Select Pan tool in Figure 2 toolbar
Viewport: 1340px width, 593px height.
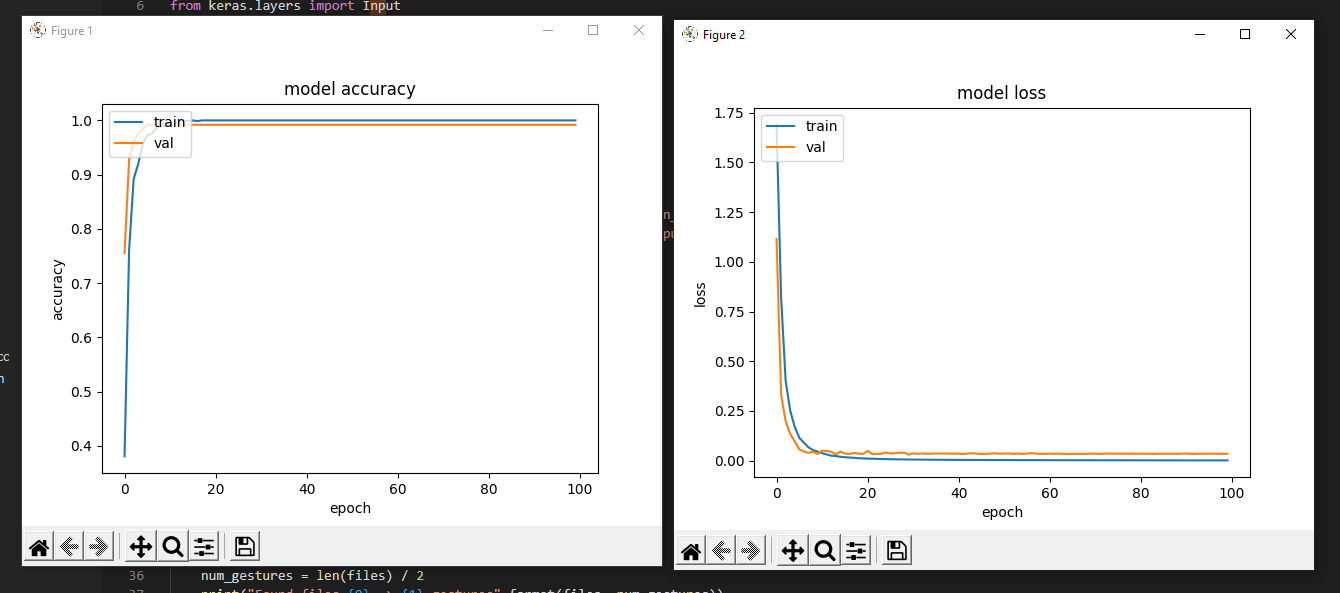(793, 551)
